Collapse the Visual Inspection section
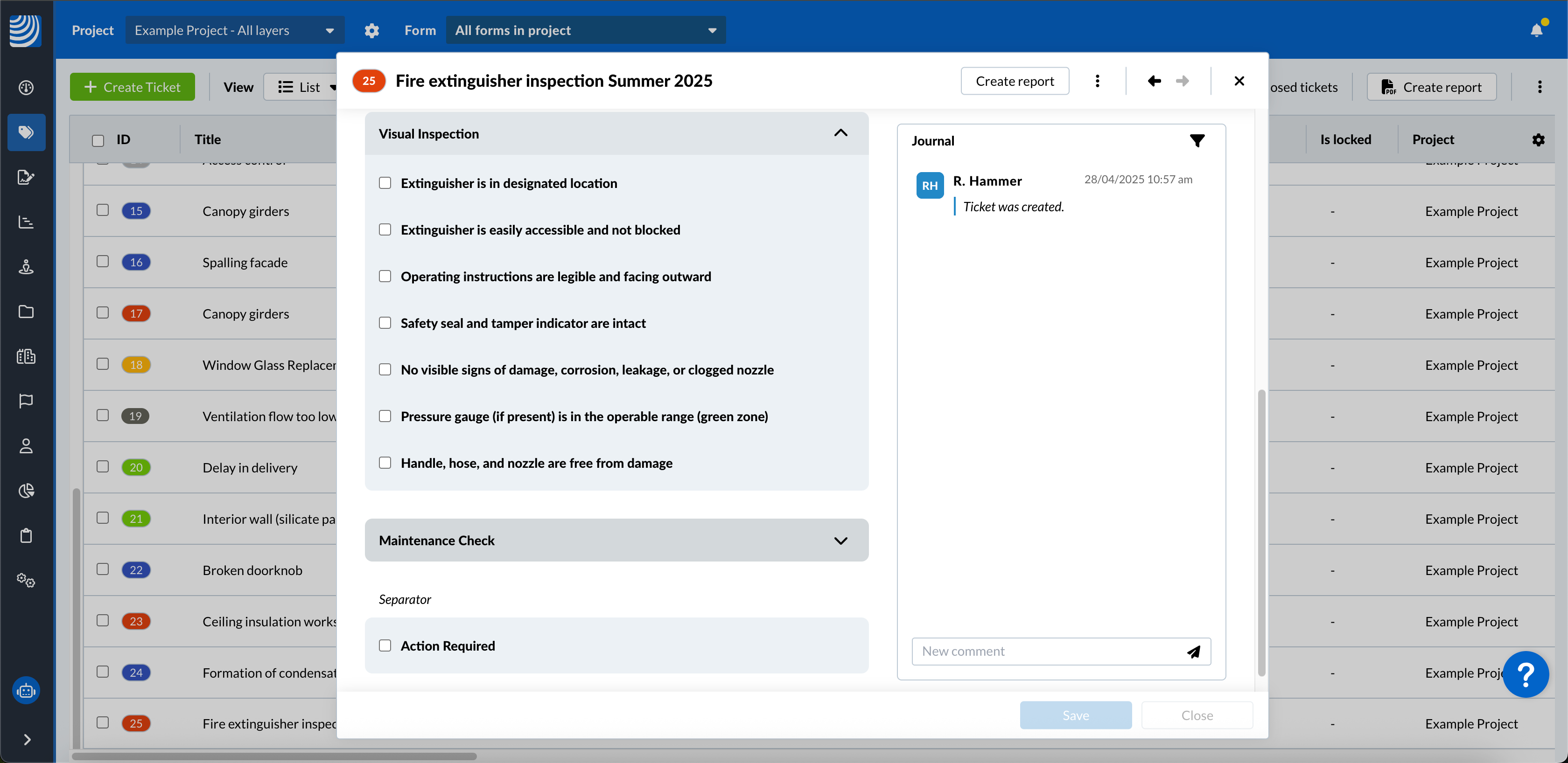 click(840, 133)
